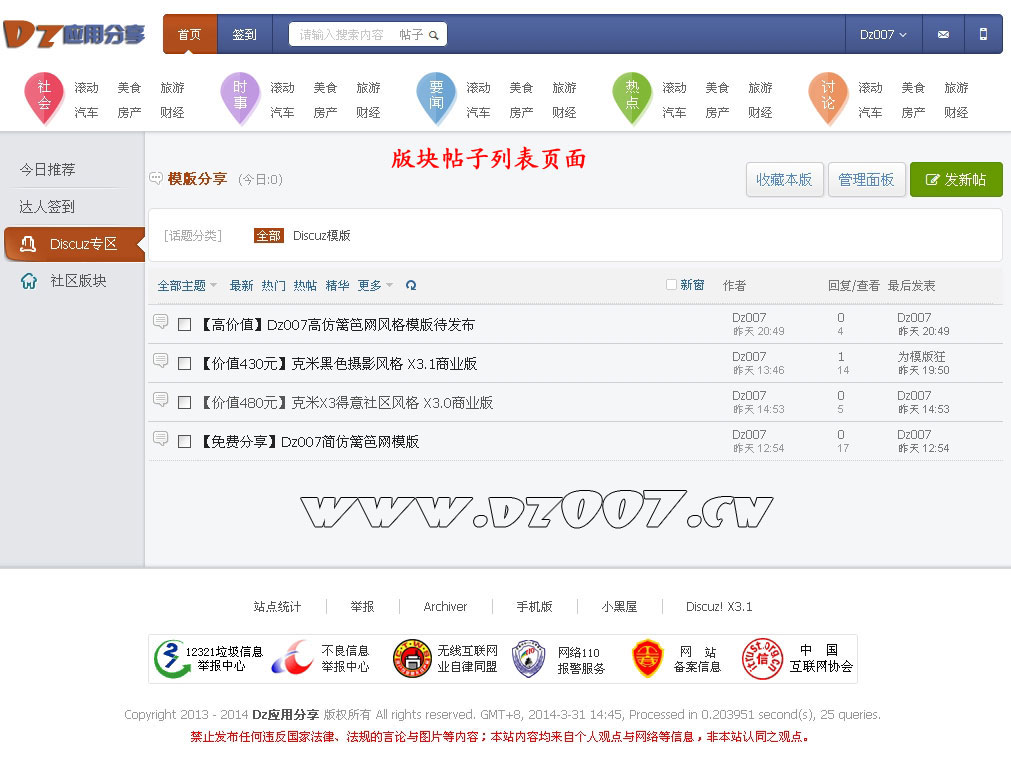Check the box for 克米黑色摄影风格 X3.1商业版

pyautogui.click(x=184, y=364)
